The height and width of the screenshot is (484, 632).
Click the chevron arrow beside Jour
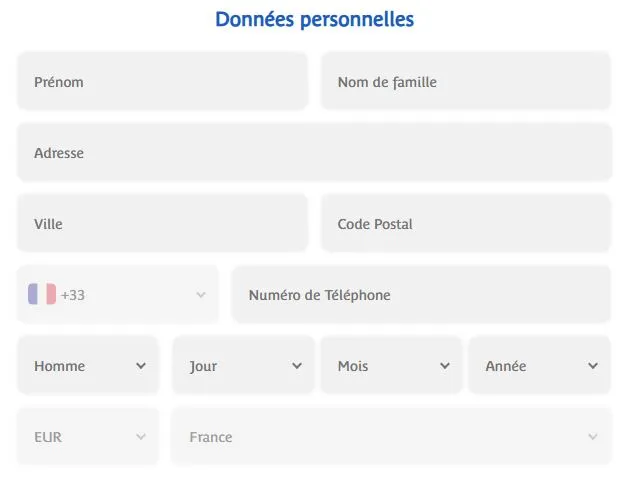tap(297, 366)
